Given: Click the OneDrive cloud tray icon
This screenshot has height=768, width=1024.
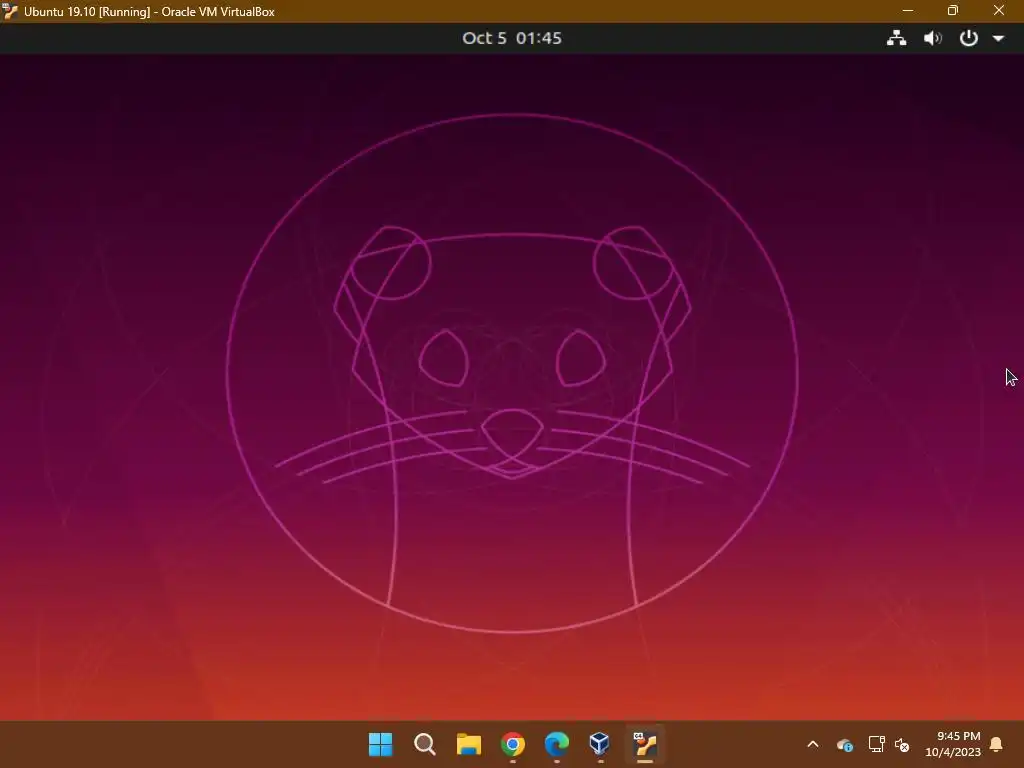Looking at the screenshot, I should pyautogui.click(x=844, y=744).
